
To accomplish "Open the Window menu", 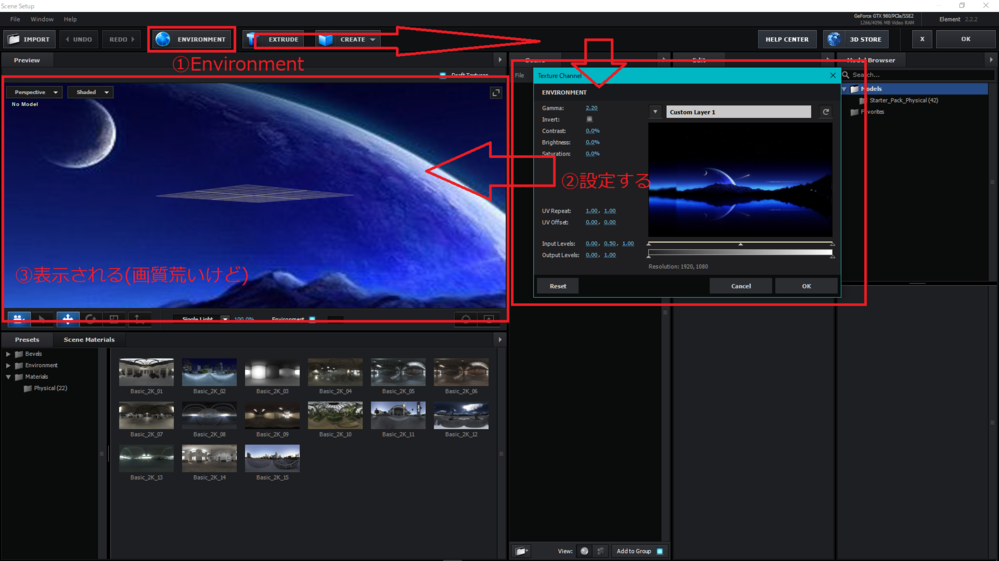I will coord(42,19).
